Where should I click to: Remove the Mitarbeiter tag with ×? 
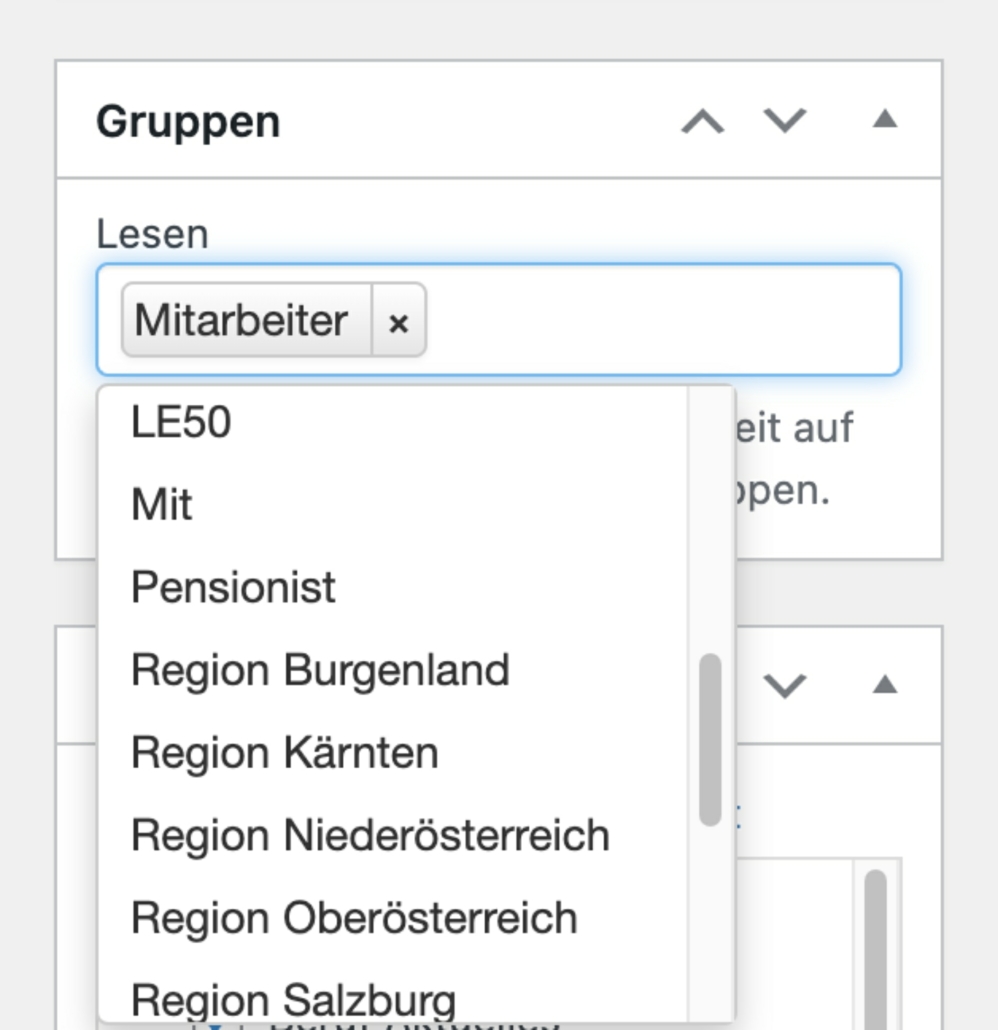[x=399, y=321]
